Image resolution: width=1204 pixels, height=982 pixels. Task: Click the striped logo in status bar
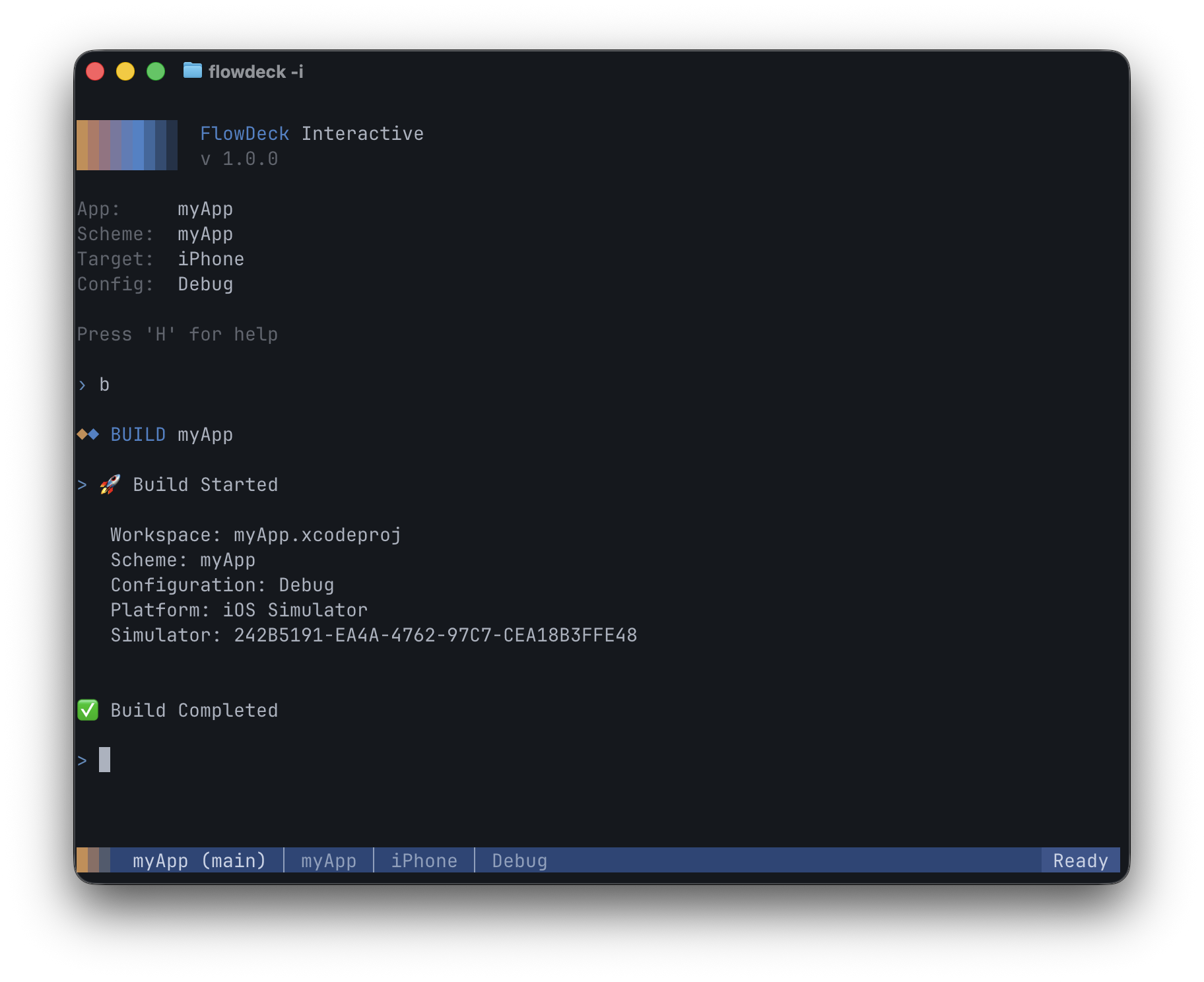point(93,860)
